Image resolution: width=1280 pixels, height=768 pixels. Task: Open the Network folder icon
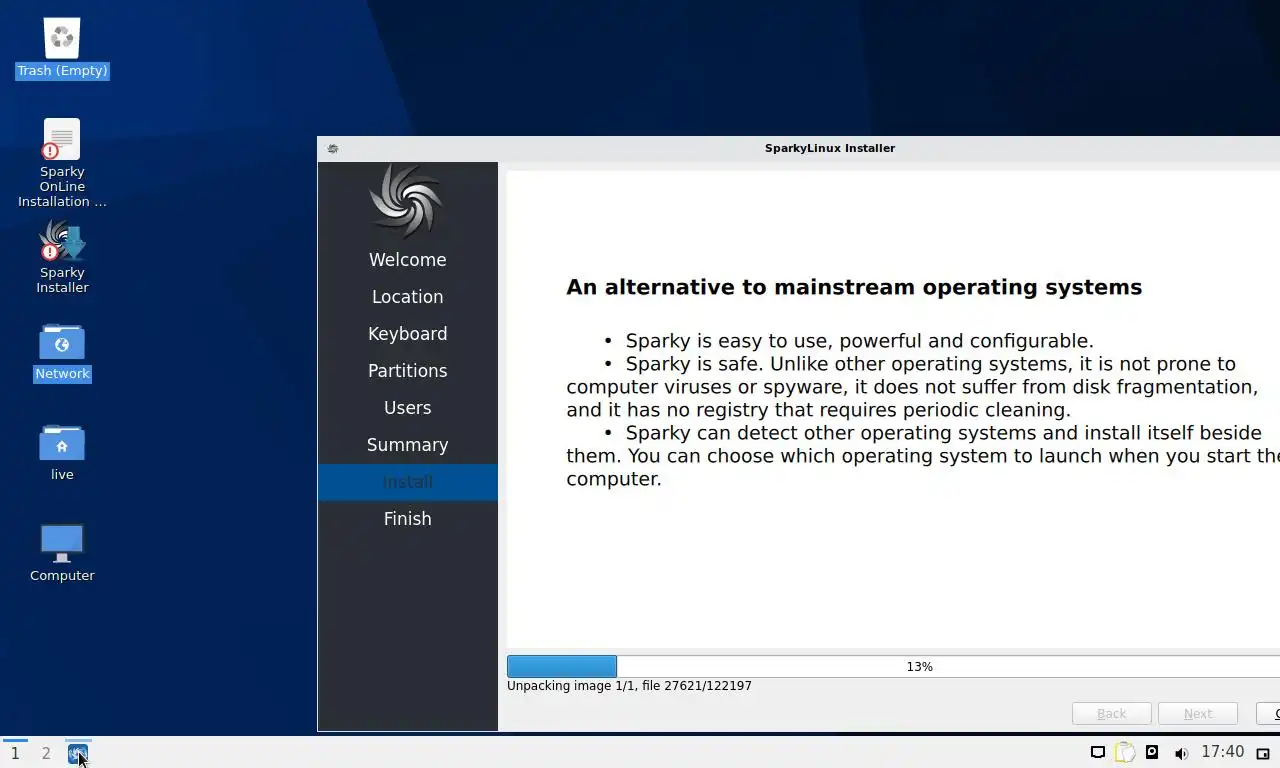[x=62, y=352]
